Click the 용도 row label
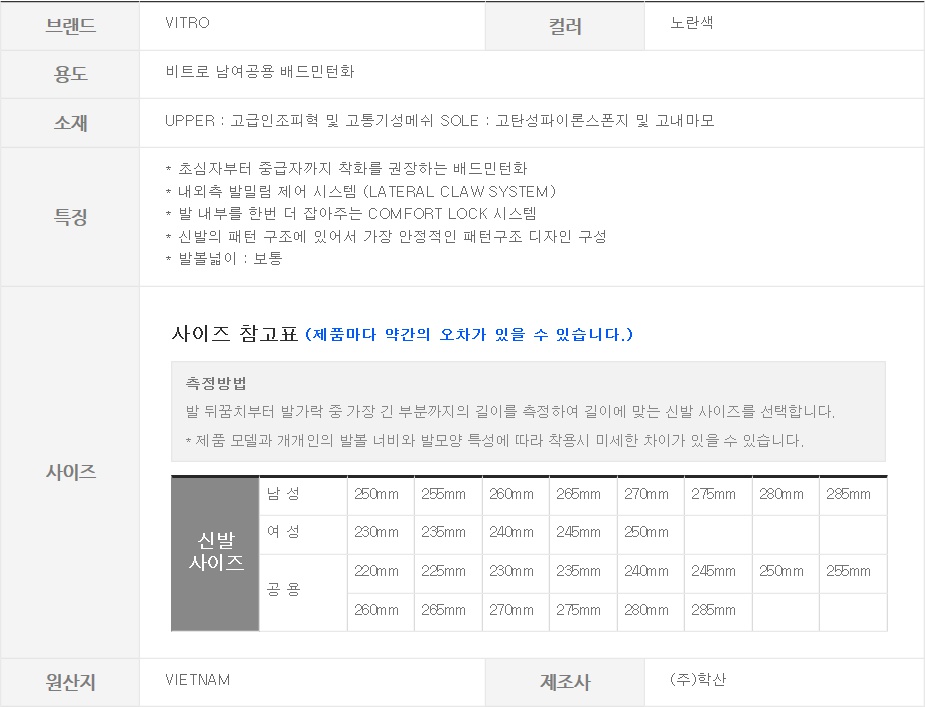 (70, 74)
